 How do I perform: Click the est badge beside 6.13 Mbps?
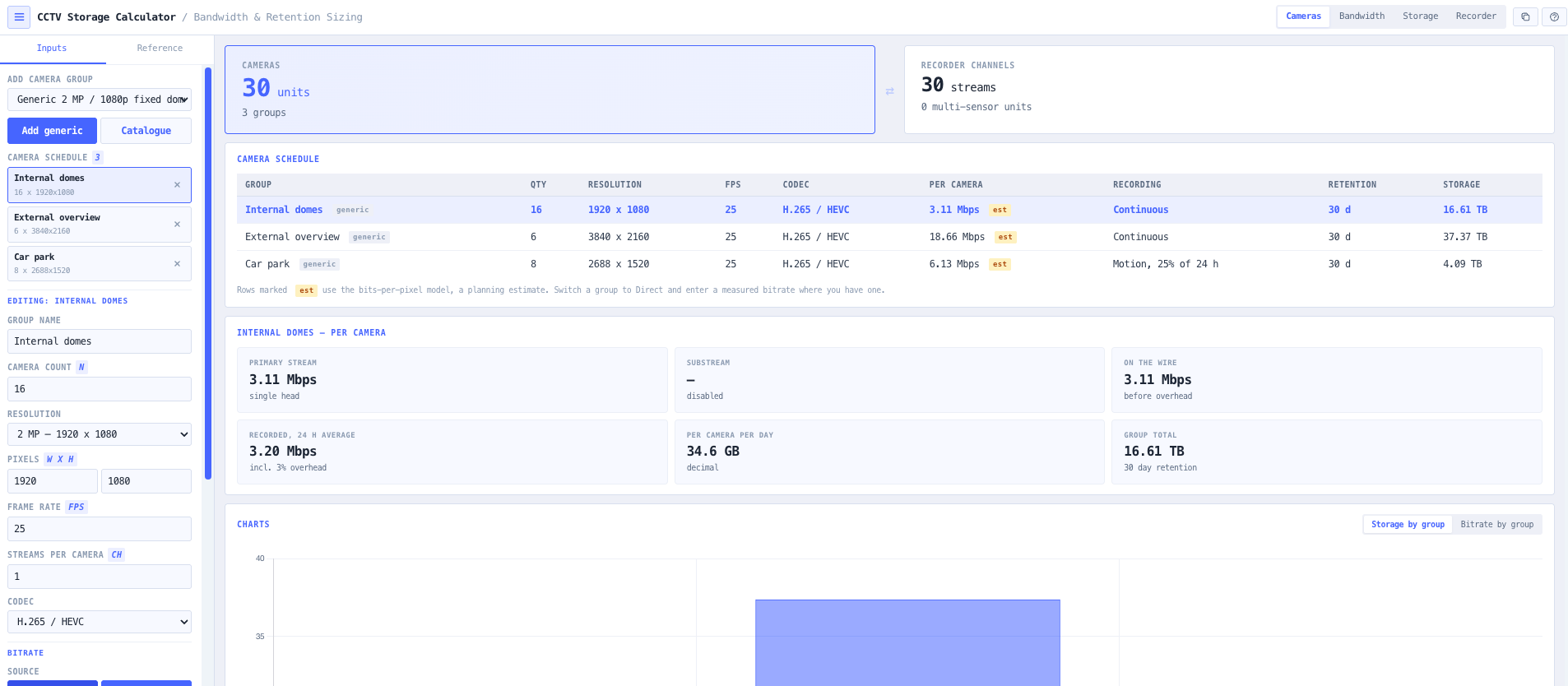(1000, 264)
